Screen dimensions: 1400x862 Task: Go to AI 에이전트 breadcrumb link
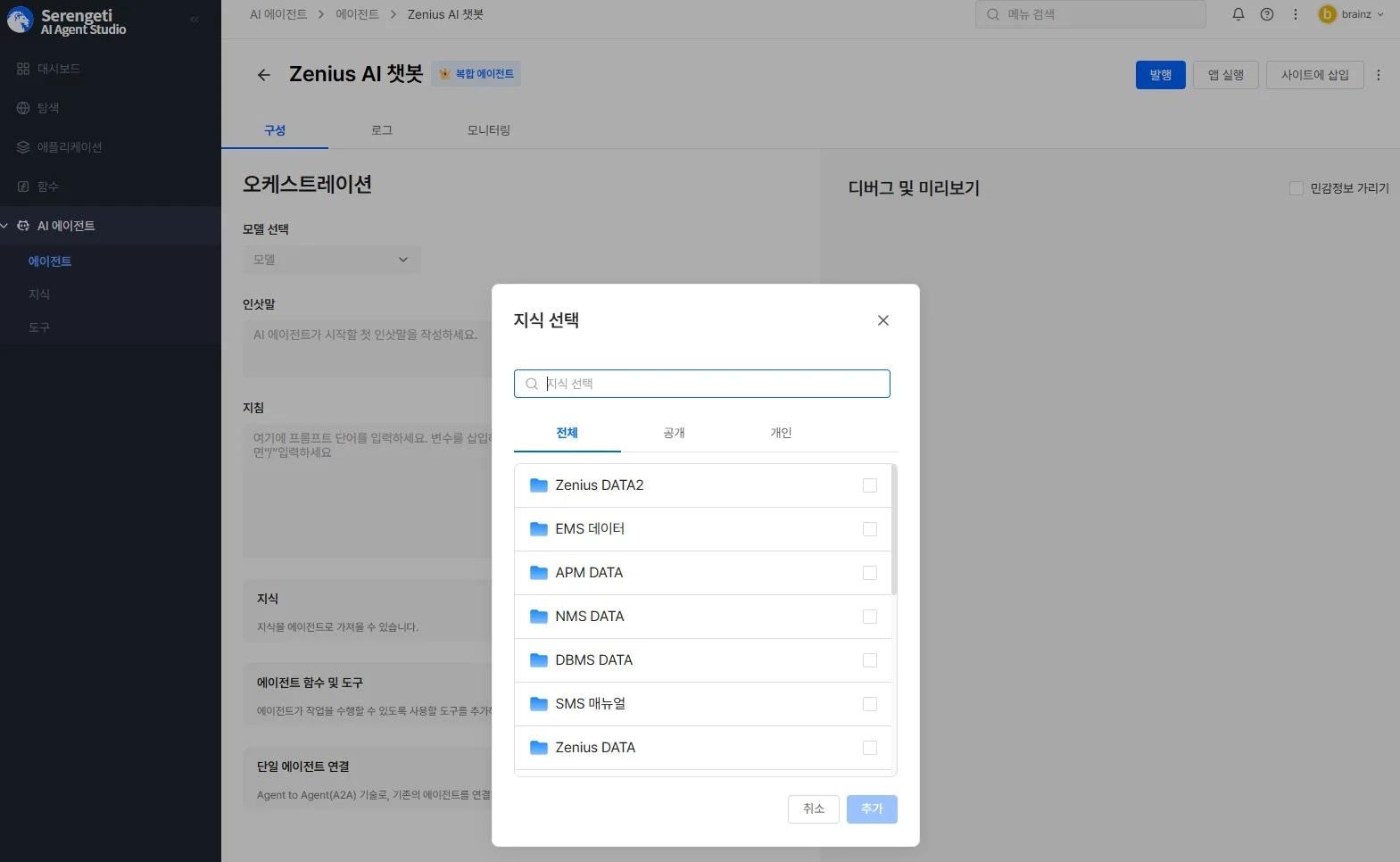(278, 14)
